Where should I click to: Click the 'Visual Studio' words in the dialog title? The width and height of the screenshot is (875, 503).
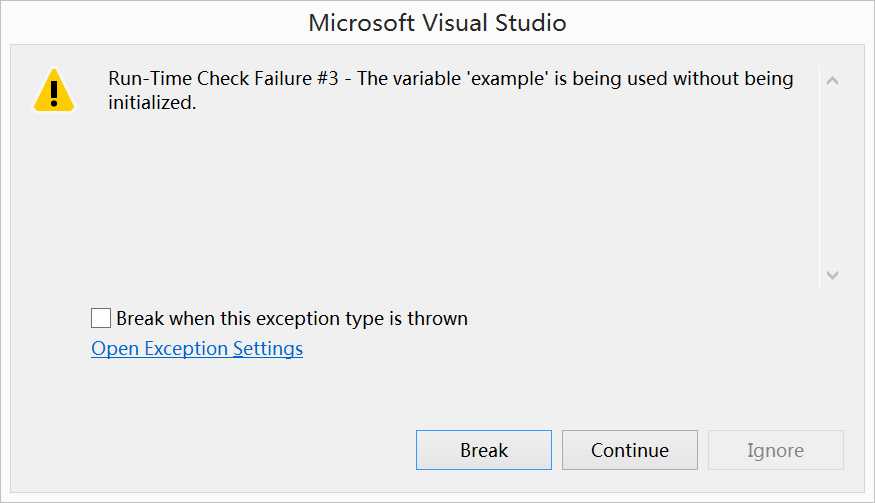click(x=494, y=23)
